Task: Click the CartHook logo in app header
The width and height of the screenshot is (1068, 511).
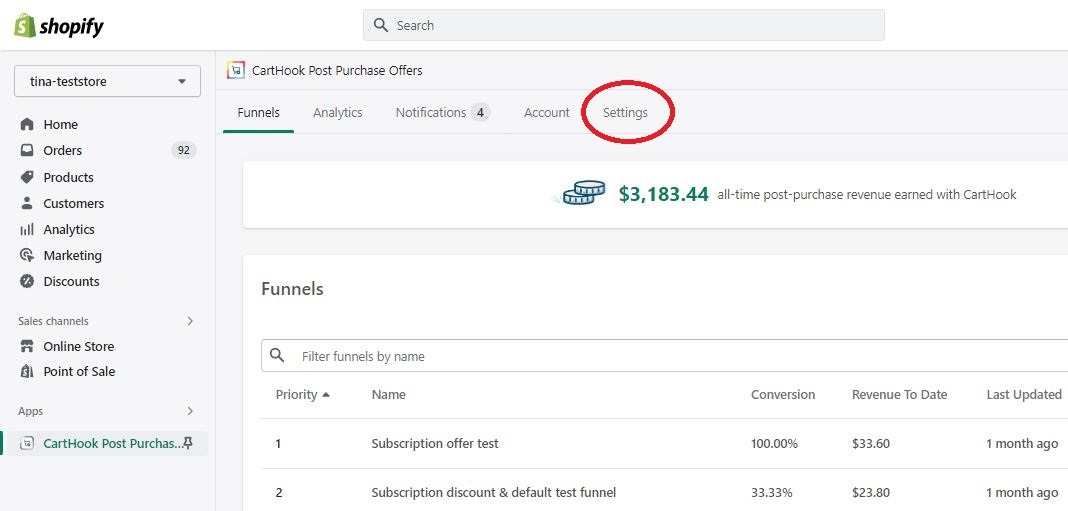Action: coord(236,69)
